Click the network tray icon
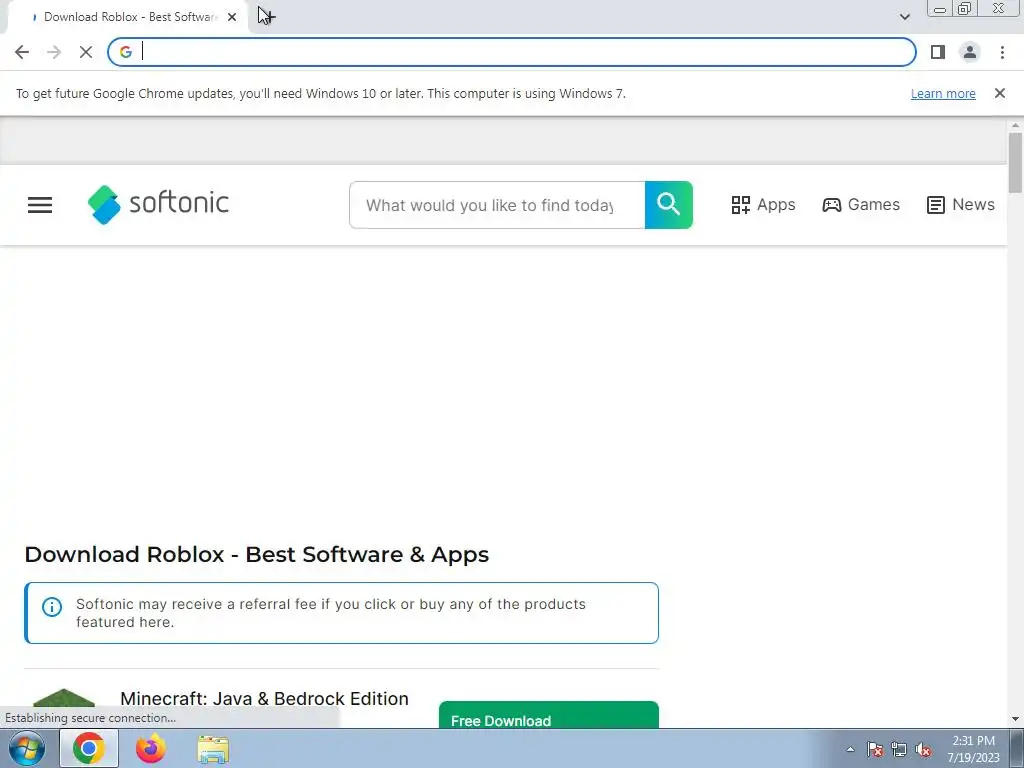Image resolution: width=1024 pixels, height=768 pixels. (899, 749)
